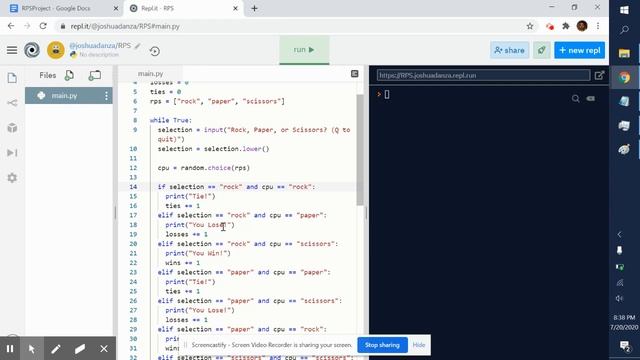This screenshot has width=640, height=360.
Task: Open main.py three-dot options menu
Action: (106, 96)
